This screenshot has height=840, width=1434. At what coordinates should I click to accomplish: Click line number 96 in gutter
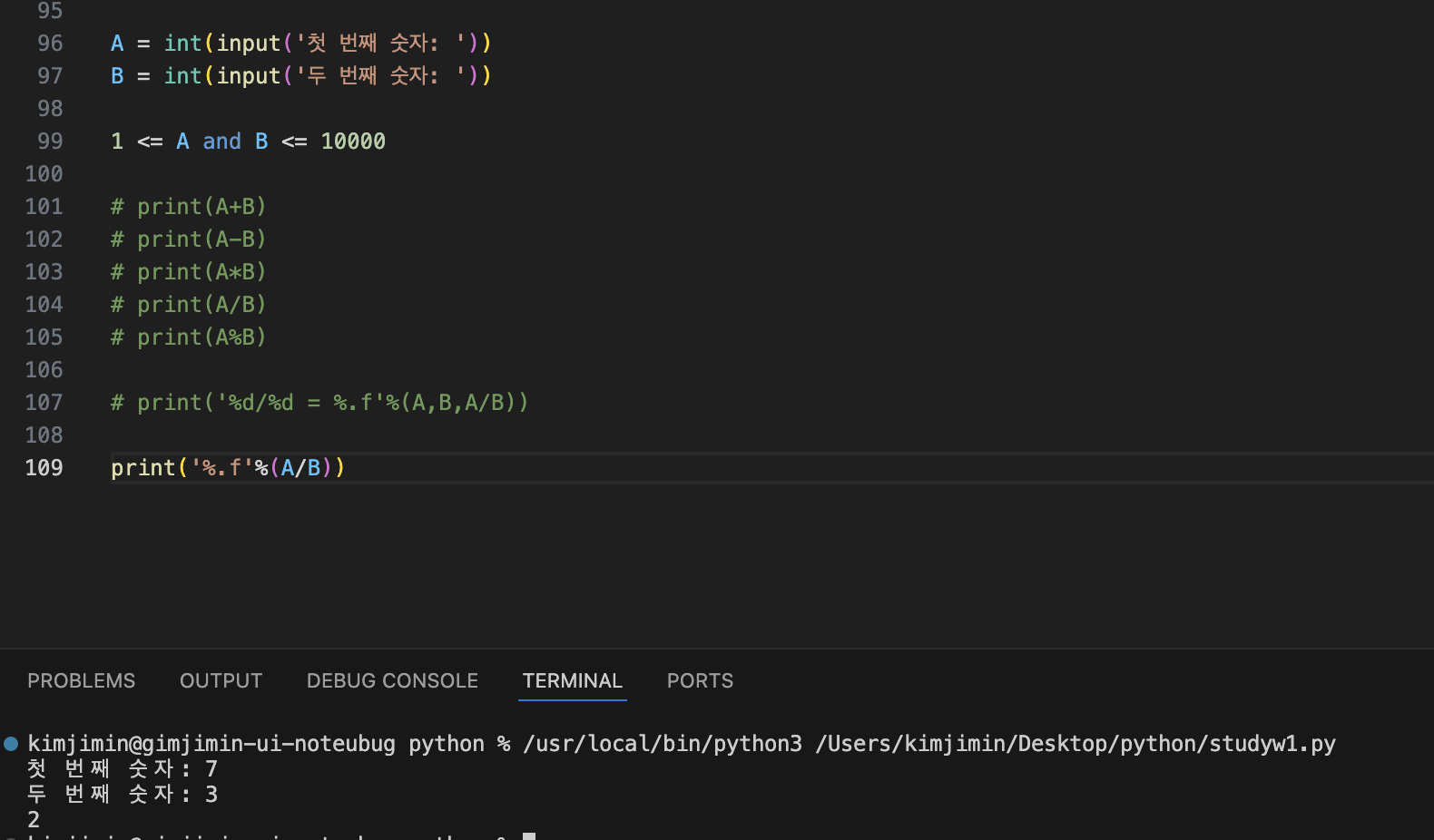point(50,43)
